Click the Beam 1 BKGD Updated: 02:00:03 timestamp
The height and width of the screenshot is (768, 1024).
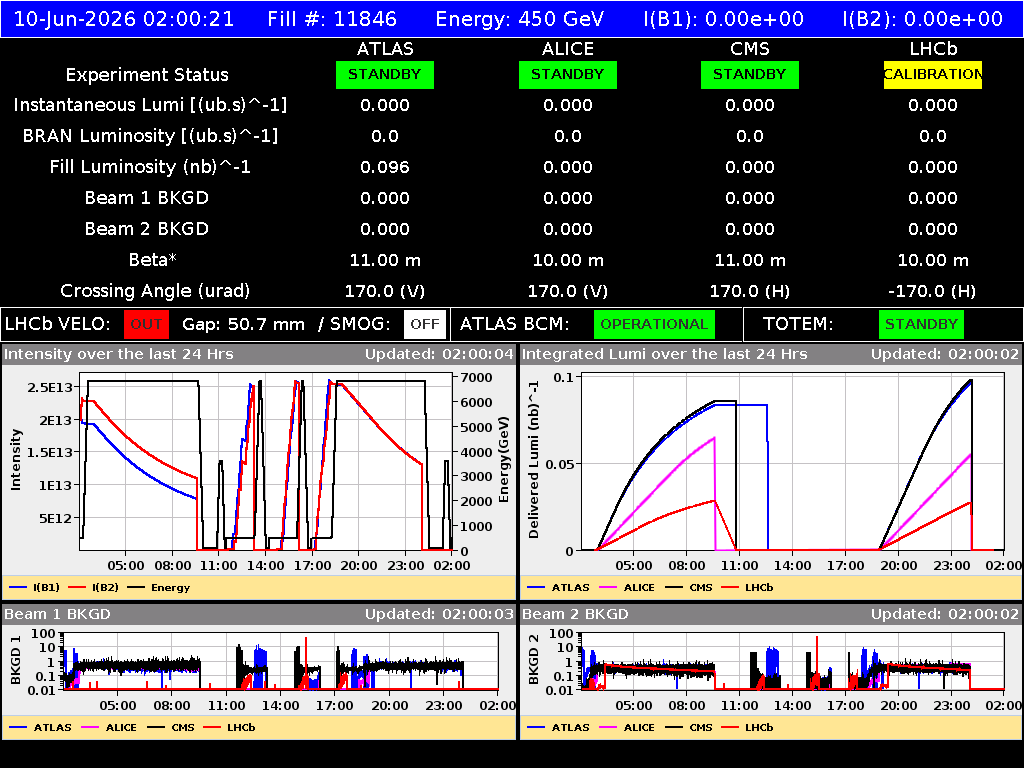tap(440, 614)
